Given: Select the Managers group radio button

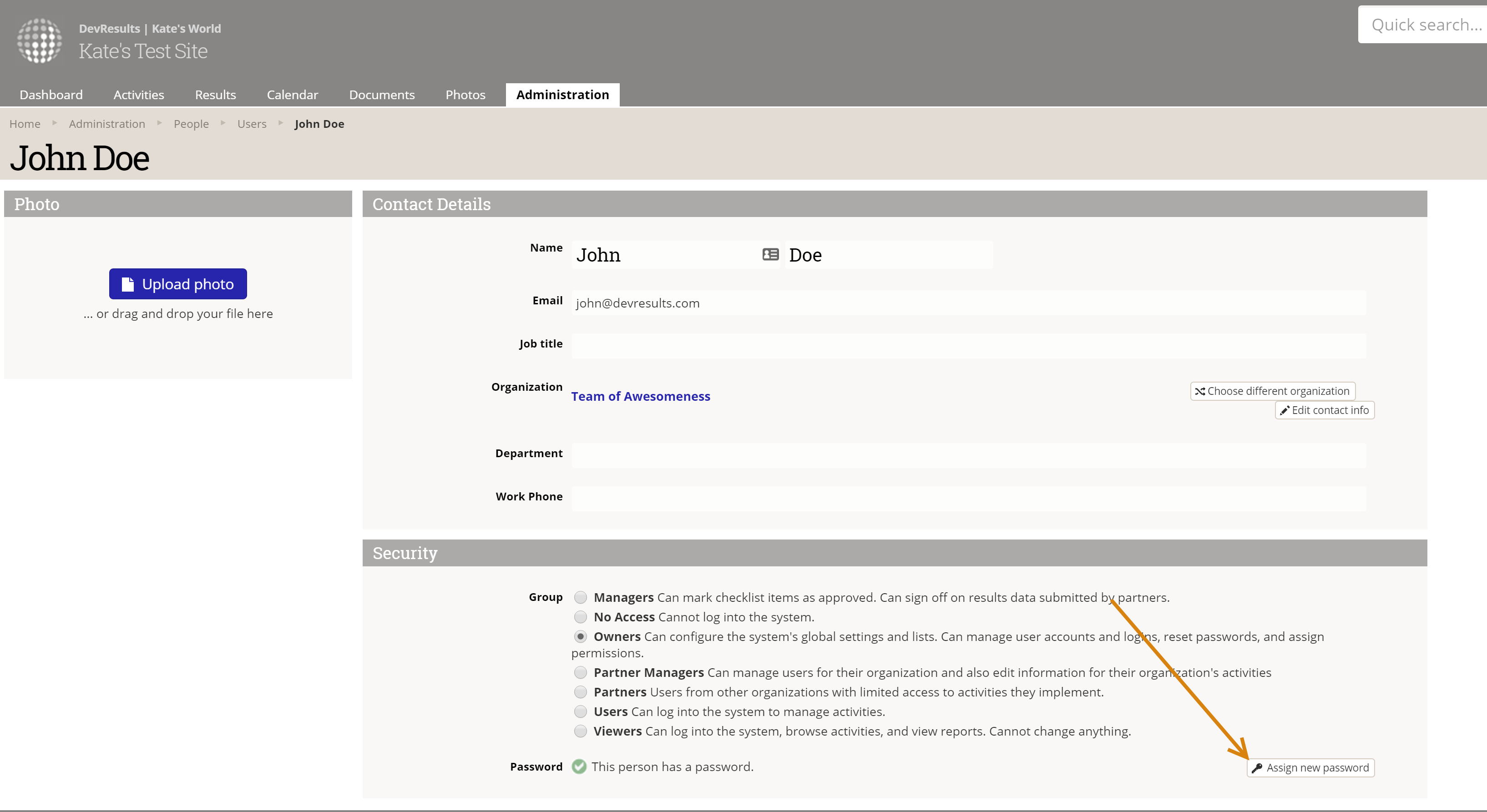Looking at the screenshot, I should [x=580, y=597].
